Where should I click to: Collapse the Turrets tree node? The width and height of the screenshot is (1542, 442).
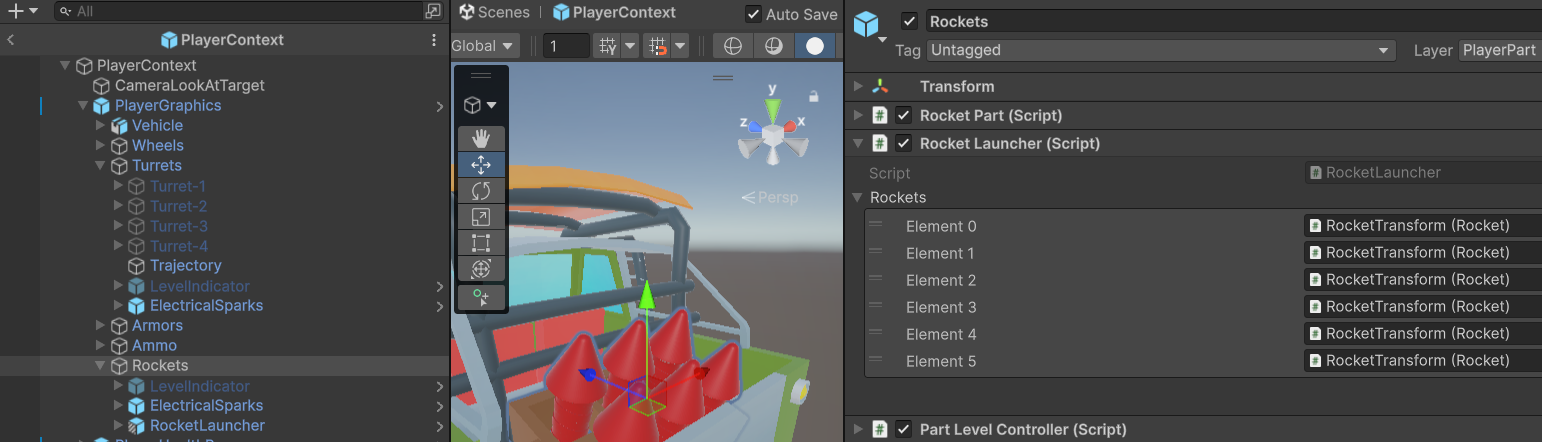click(x=100, y=166)
